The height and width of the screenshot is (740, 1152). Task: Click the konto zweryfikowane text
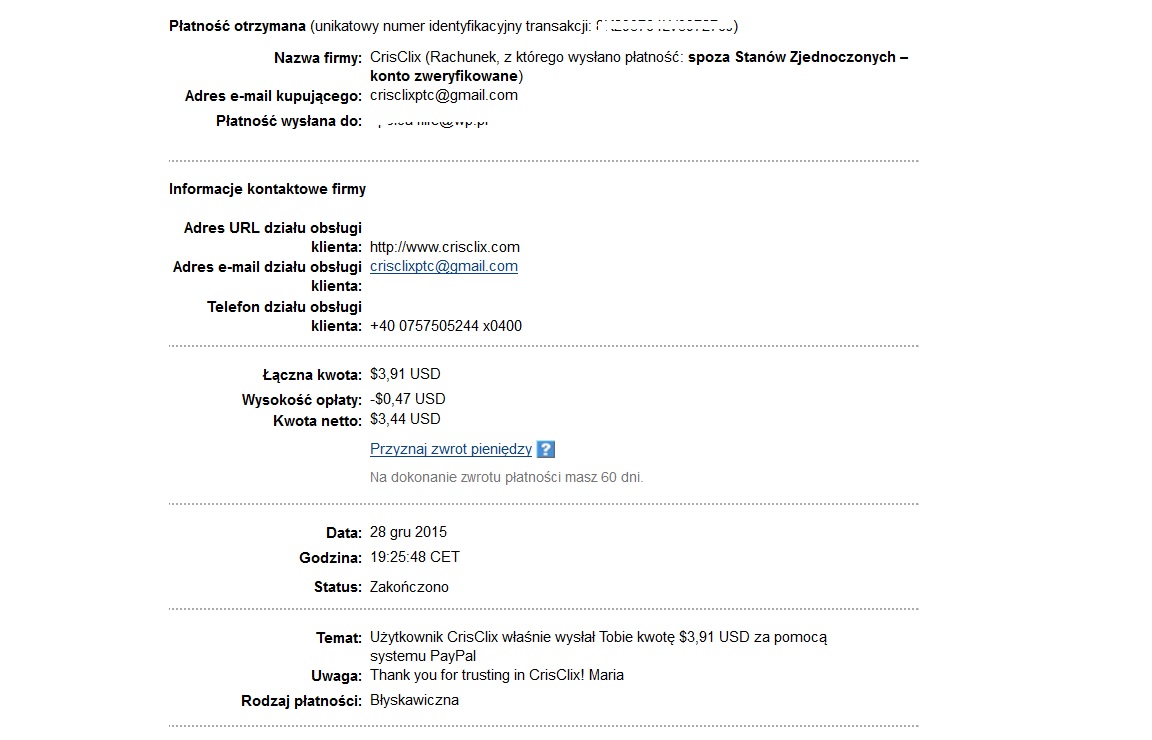[444, 76]
